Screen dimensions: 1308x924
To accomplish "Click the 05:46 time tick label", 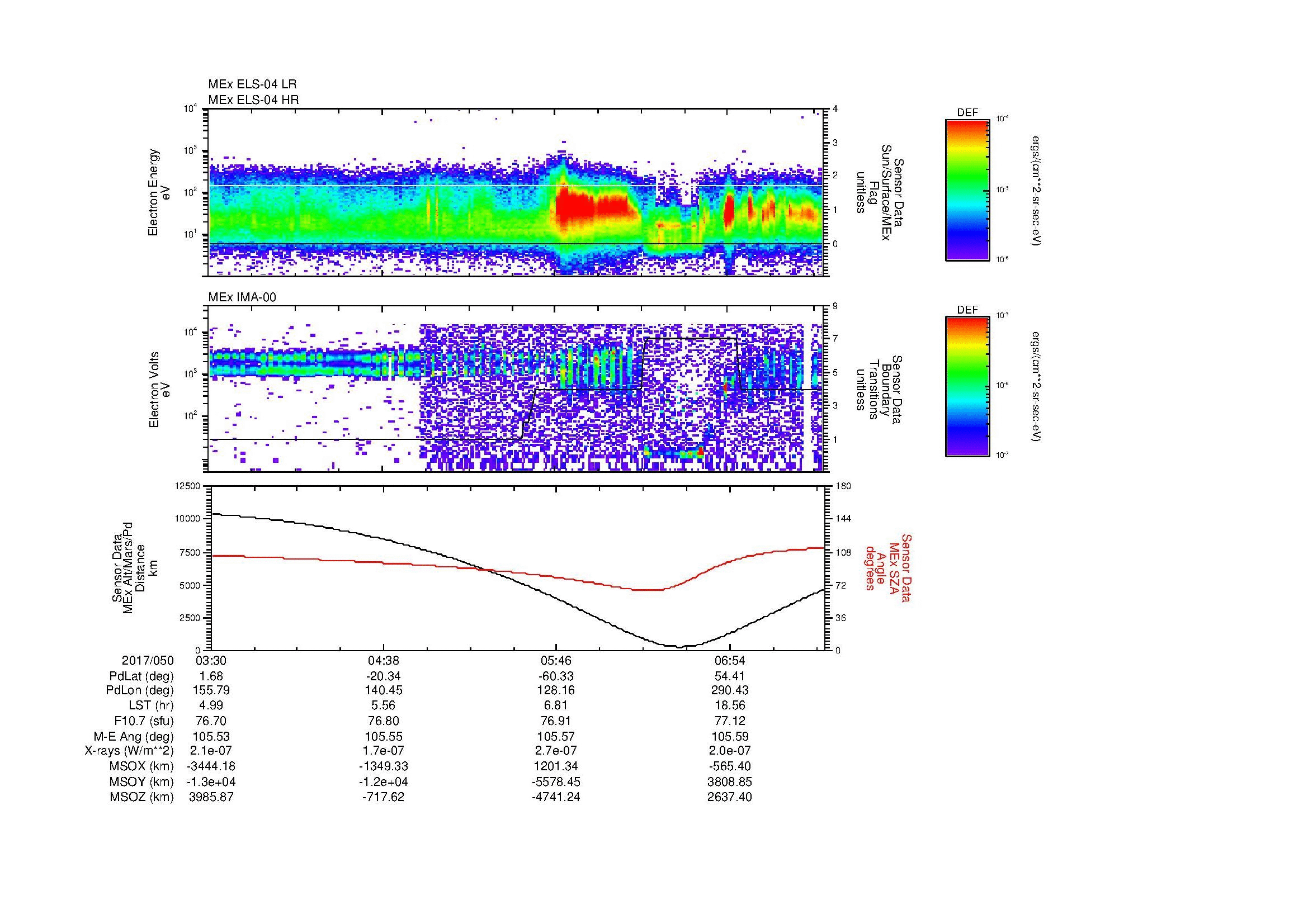I will (556, 660).
